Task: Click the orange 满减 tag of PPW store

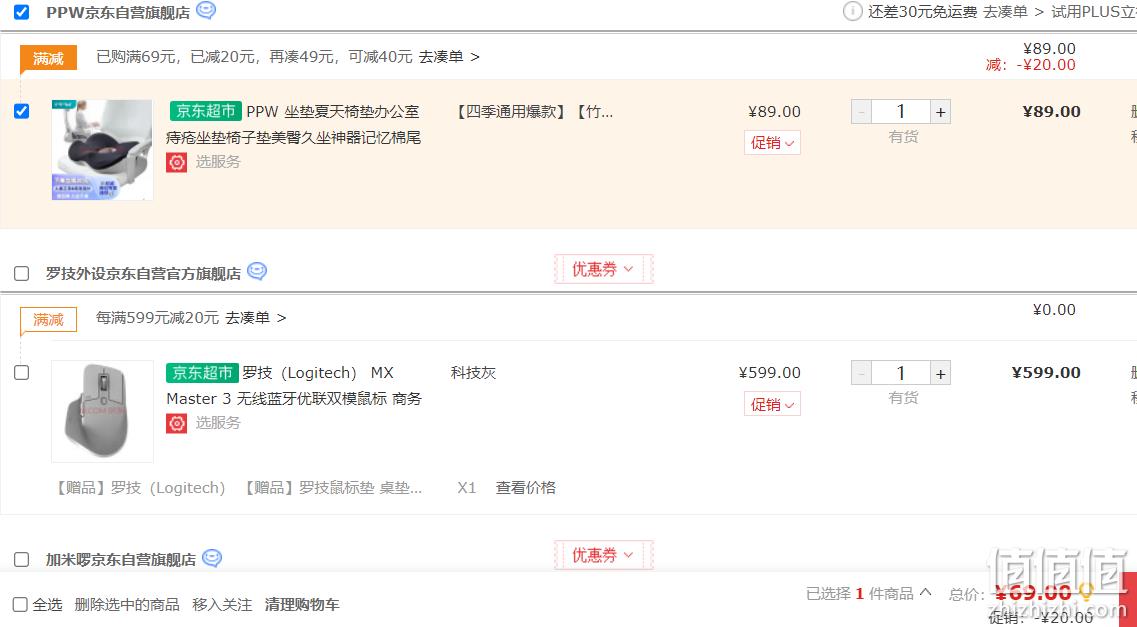Action: tap(48, 58)
